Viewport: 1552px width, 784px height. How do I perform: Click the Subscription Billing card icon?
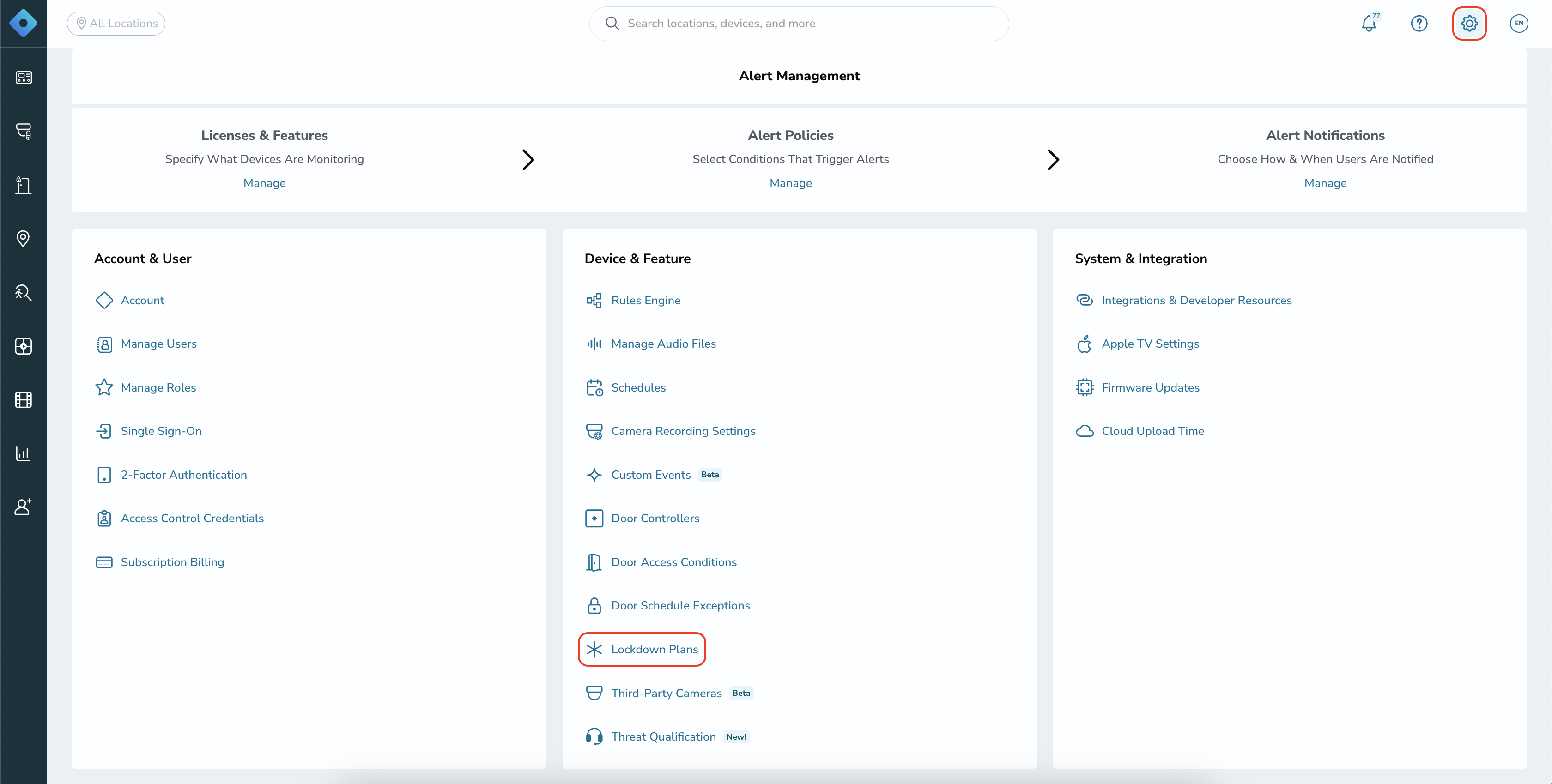[104, 562]
